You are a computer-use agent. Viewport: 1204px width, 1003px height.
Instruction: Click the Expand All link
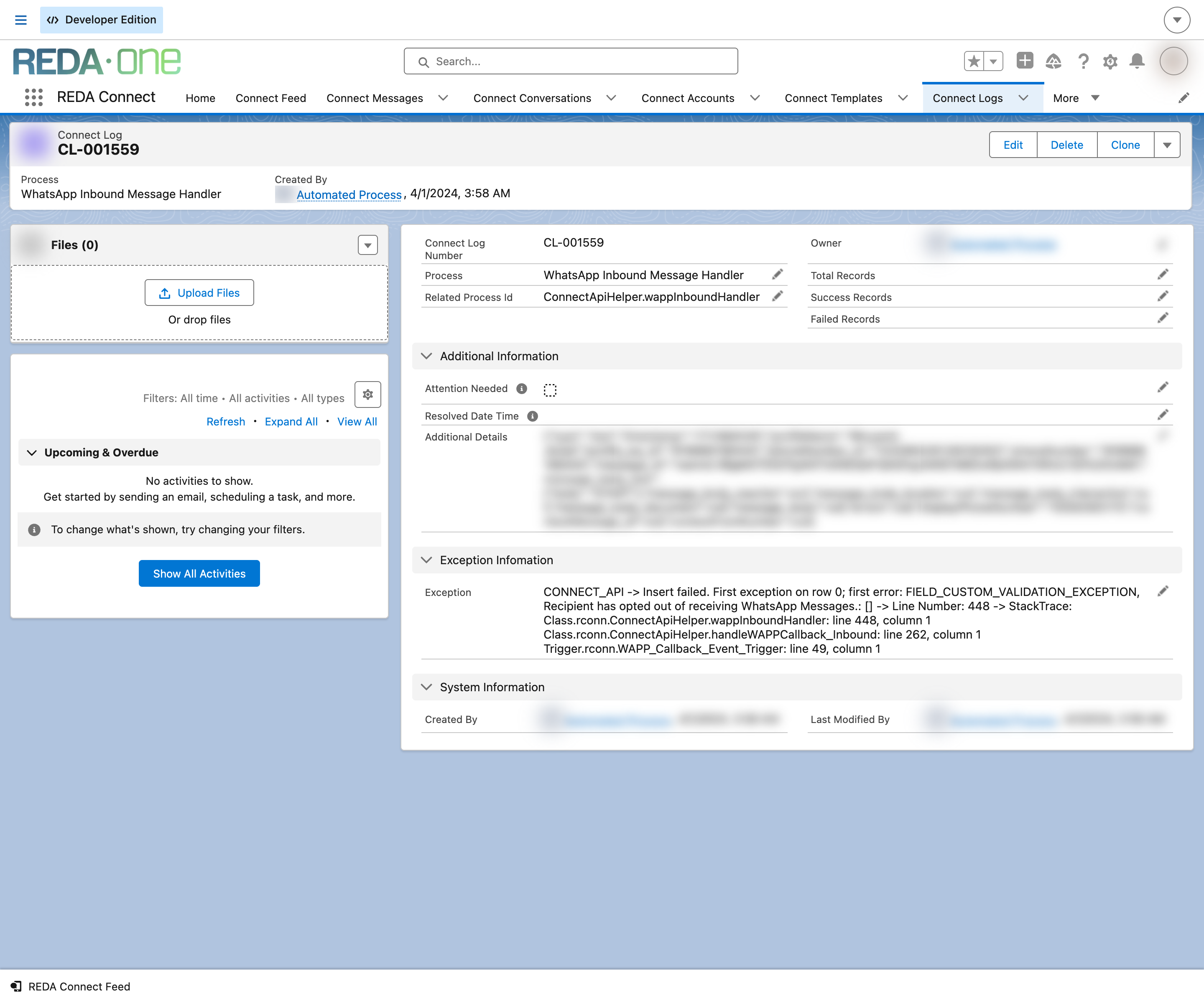(291, 422)
